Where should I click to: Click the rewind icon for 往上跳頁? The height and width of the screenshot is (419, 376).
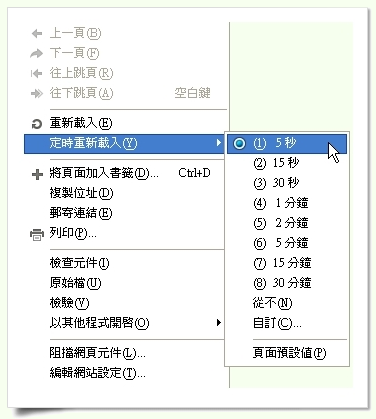pos(36,73)
